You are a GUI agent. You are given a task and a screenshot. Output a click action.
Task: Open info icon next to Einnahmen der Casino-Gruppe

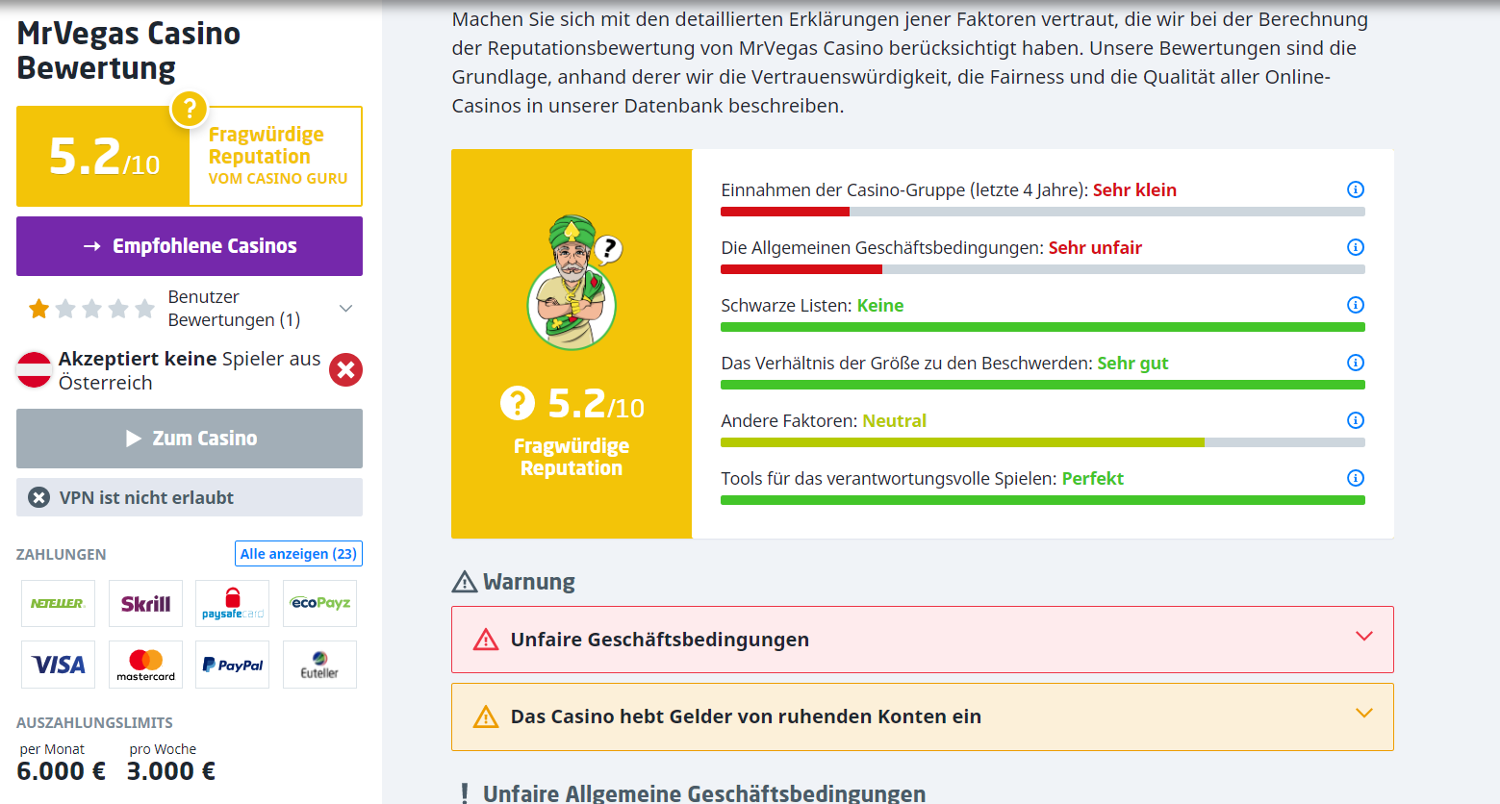click(1356, 189)
